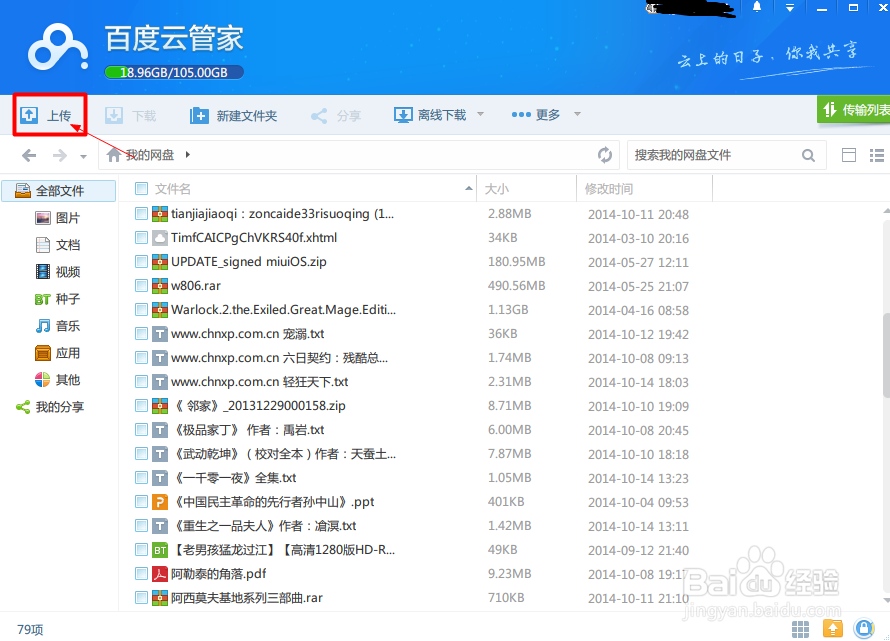Click the pdf icon of 阿勒泰的角落
The width and height of the screenshot is (890, 641).
click(x=160, y=573)
